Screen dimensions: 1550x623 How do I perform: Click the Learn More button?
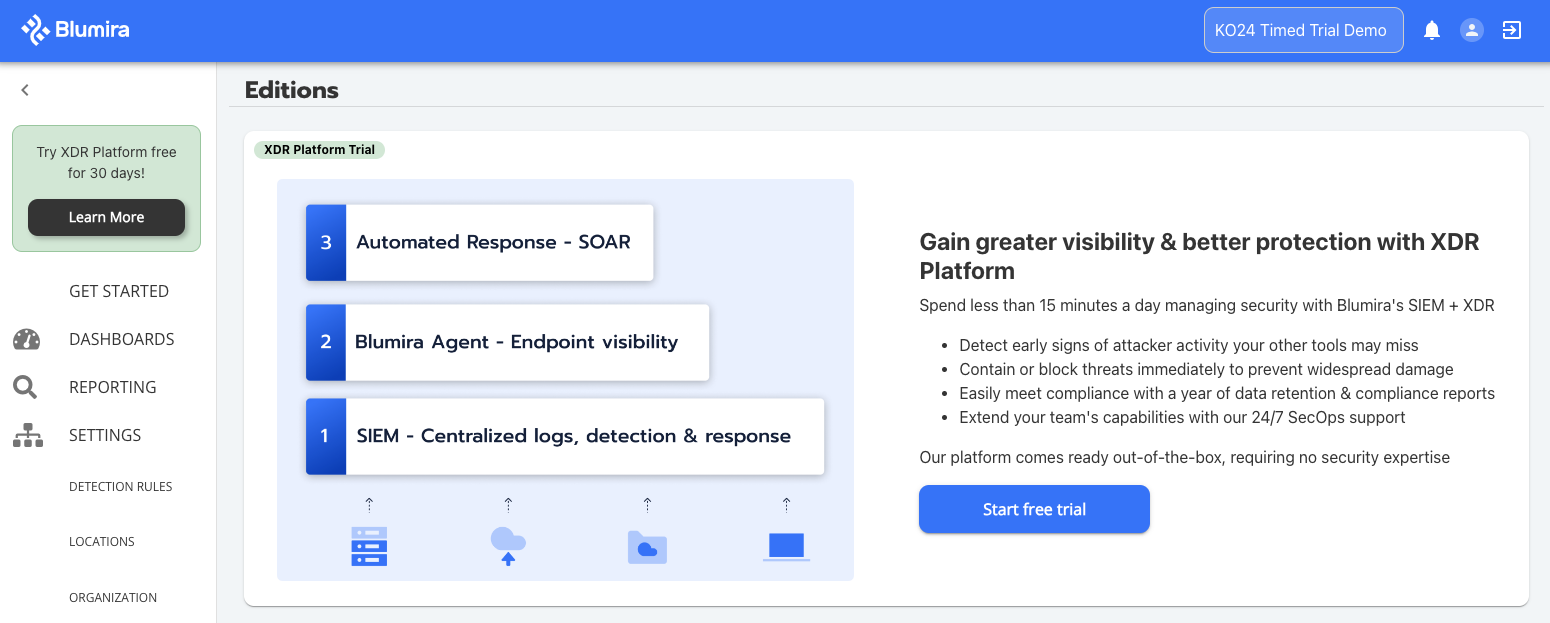click(x=106, y=217)
